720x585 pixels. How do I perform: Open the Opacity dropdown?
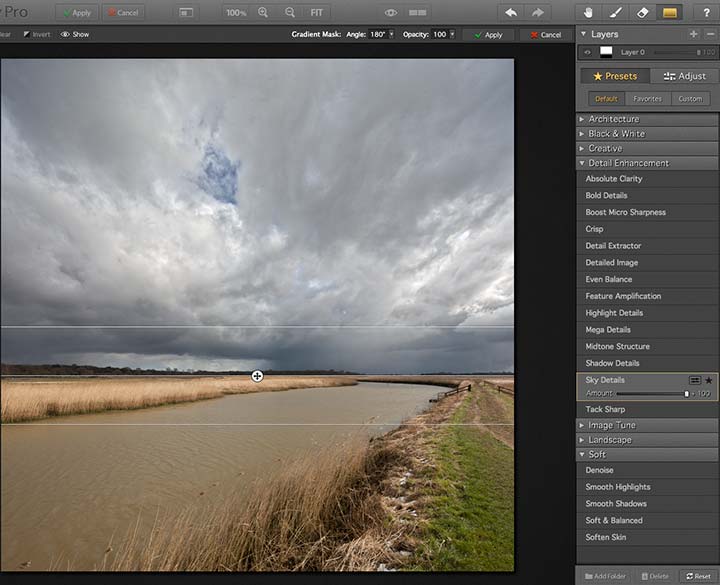pyautogui.click(x=452, y=34)
